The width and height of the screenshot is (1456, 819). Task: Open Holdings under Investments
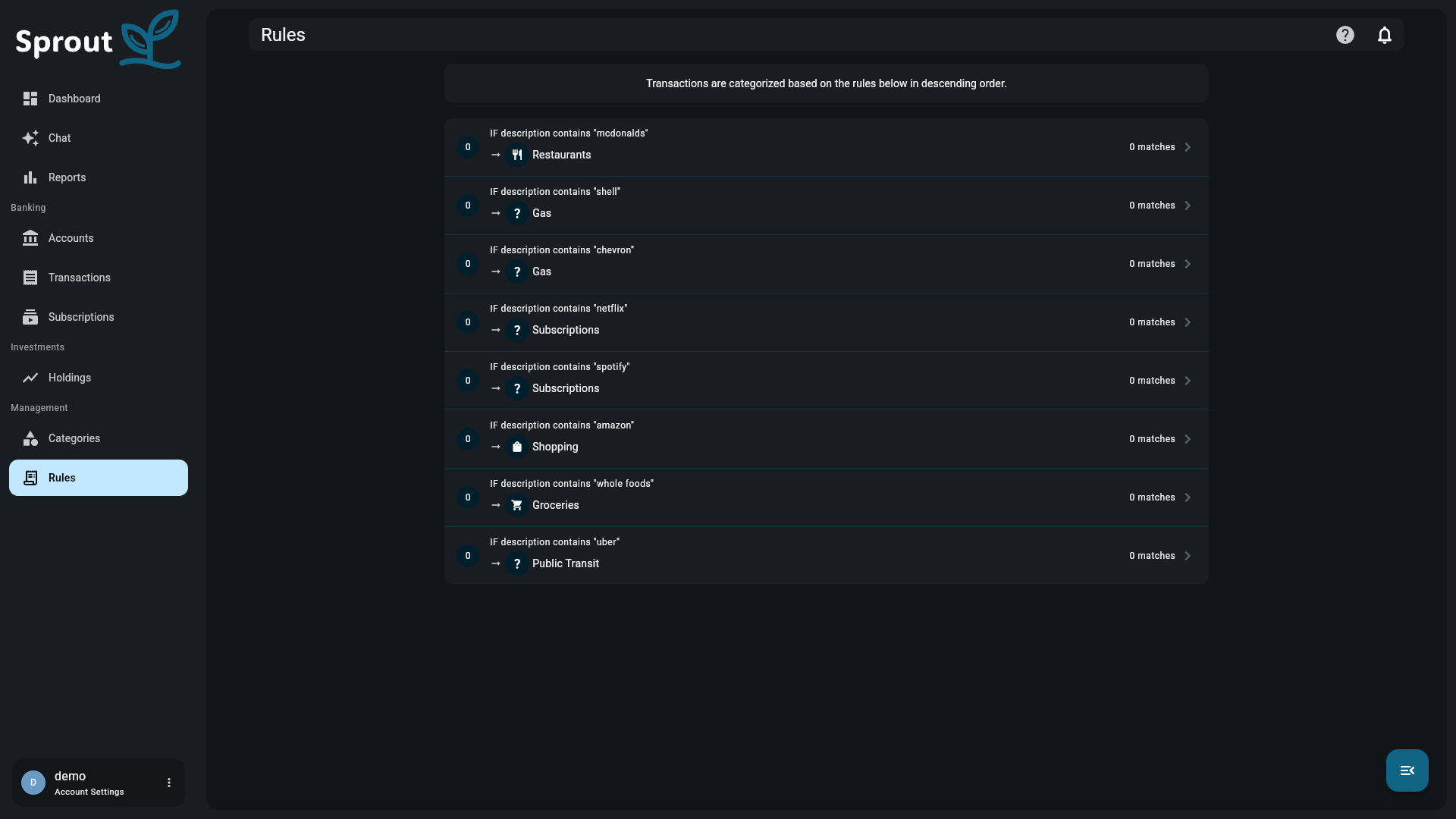click(x=99, y=378)
